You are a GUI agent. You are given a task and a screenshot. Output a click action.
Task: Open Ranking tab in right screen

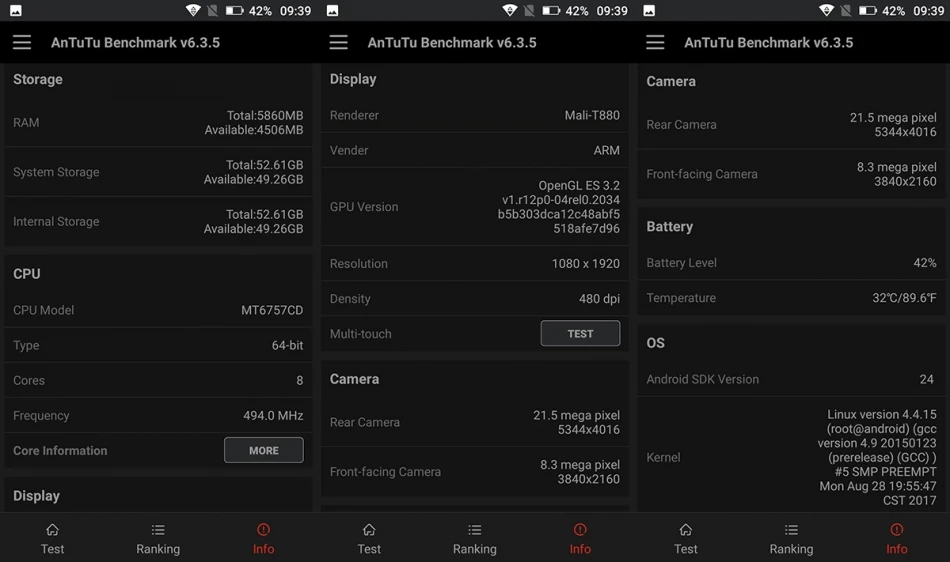[x=791, y=538]
